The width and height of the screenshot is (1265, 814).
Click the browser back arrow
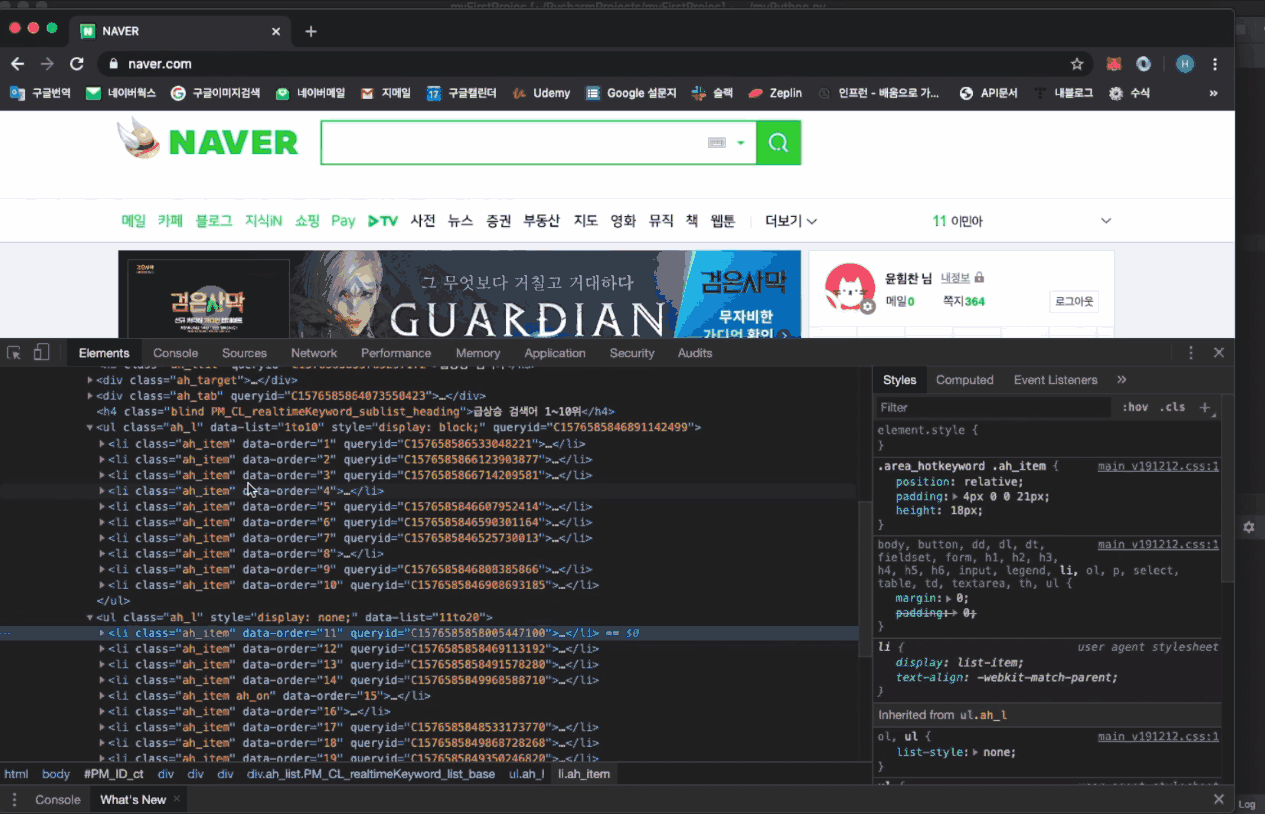click(17, 63)
